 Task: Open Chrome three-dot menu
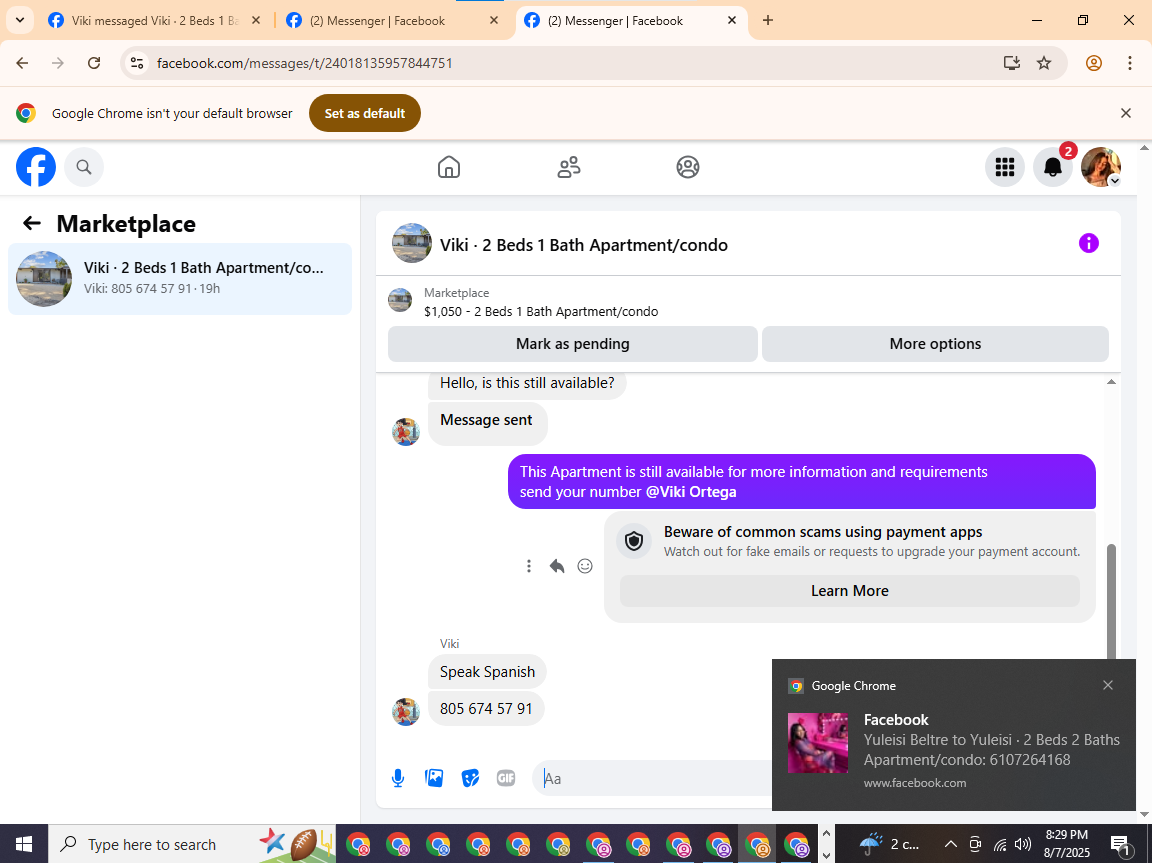(x=1130, y=63)
